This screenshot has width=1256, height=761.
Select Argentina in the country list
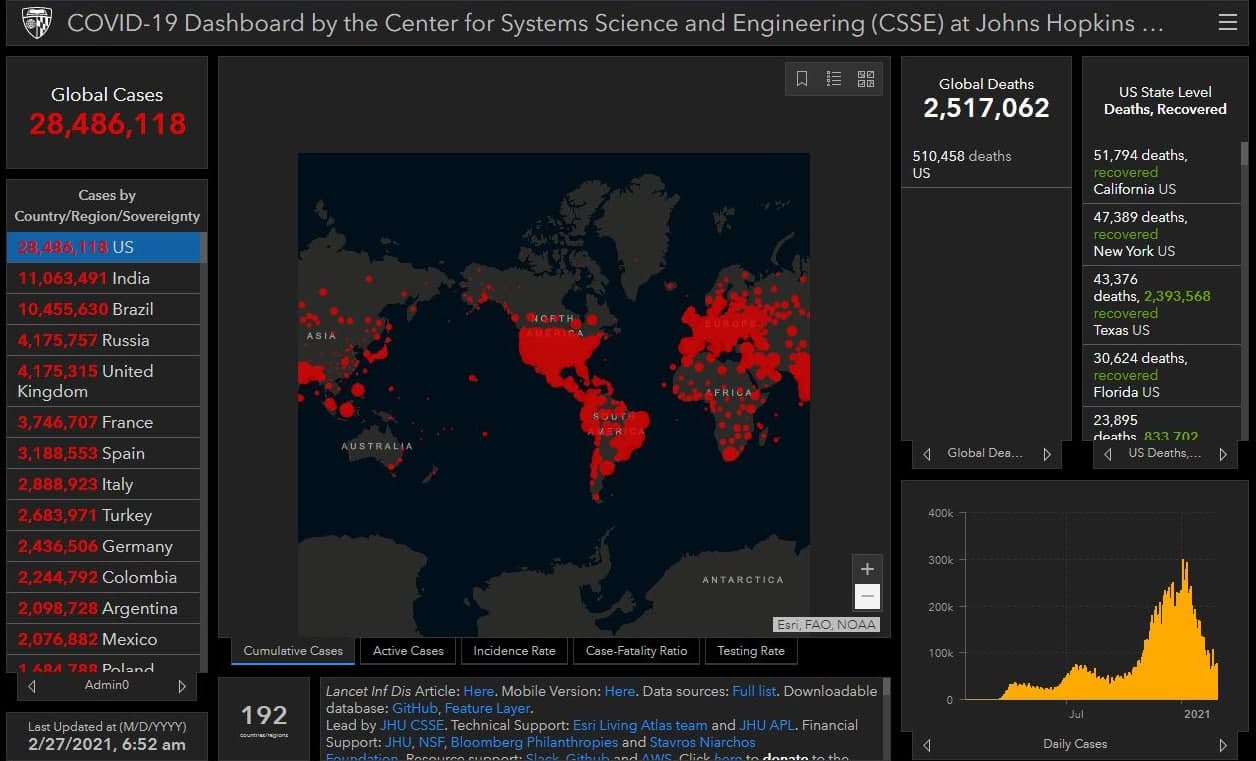[103, 608]
